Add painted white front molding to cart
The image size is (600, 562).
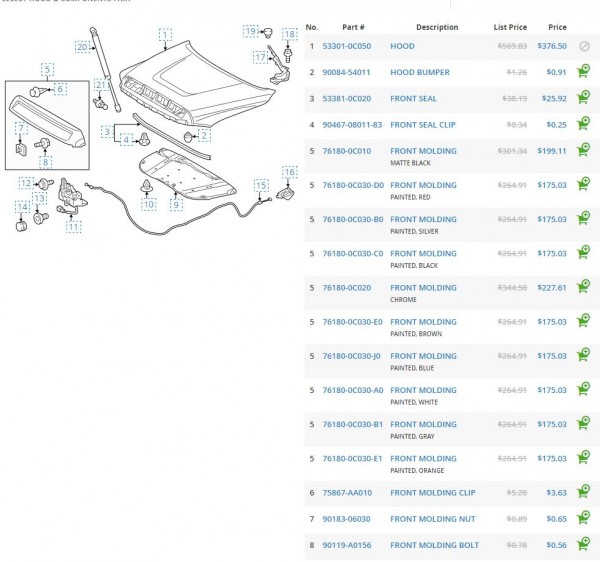coord(583,389)
